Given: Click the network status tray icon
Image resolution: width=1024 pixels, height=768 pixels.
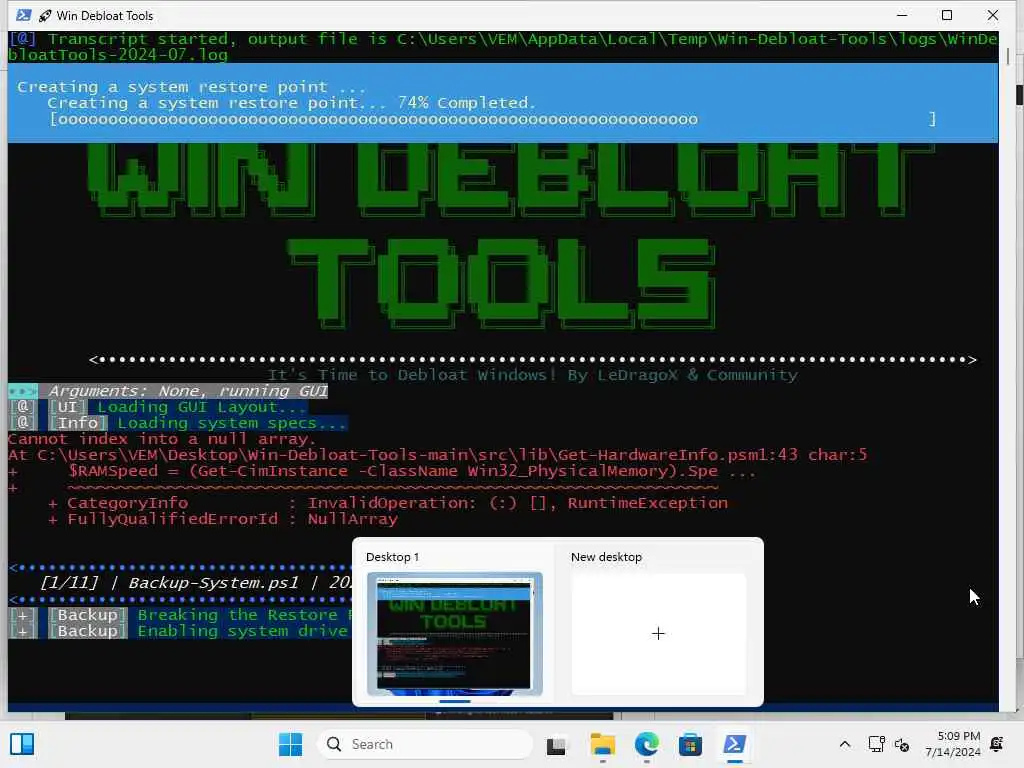Looking at the screenshot, I should (876, 744).
